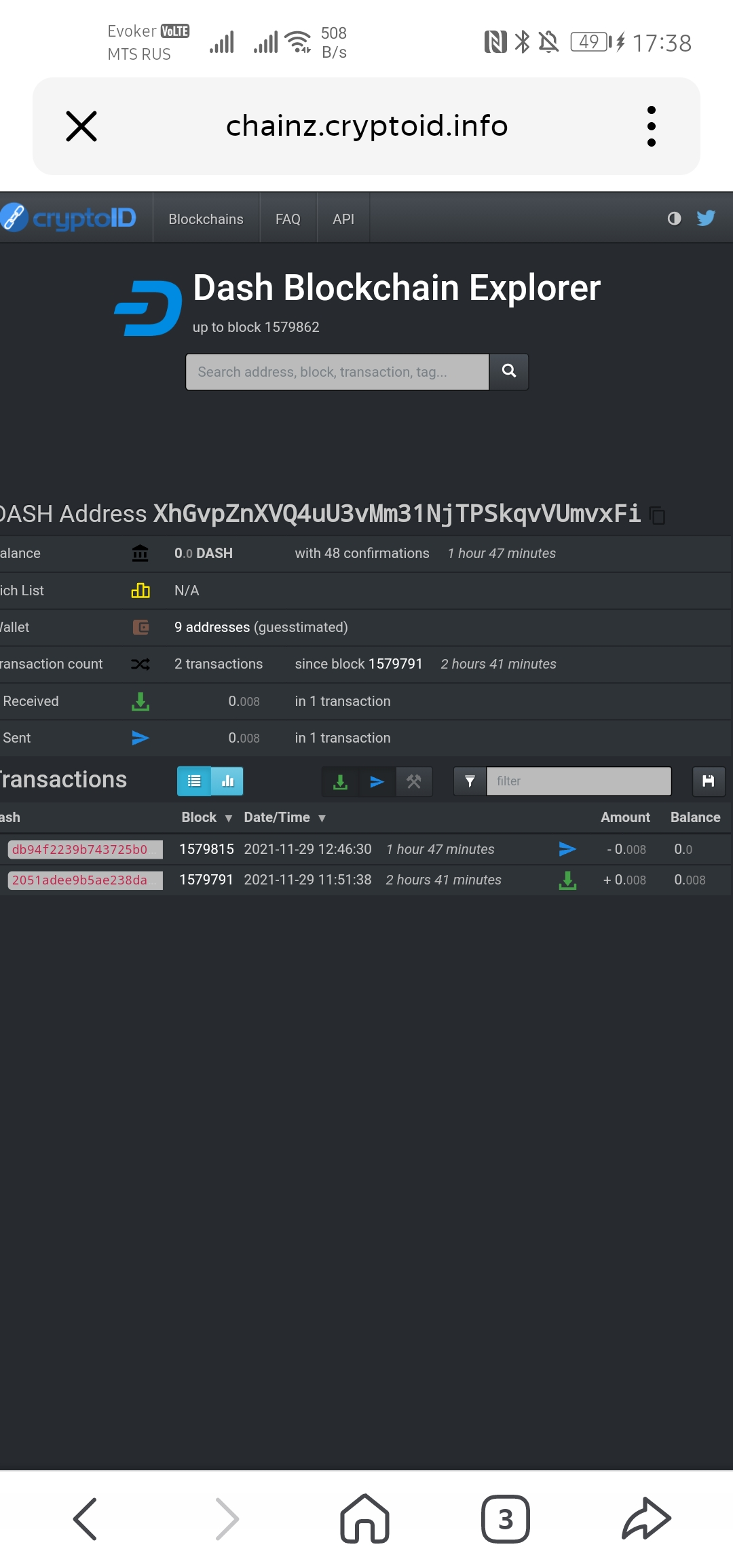Click received icon in 1579791 row

pyautogui.click(x=567, y=880)
